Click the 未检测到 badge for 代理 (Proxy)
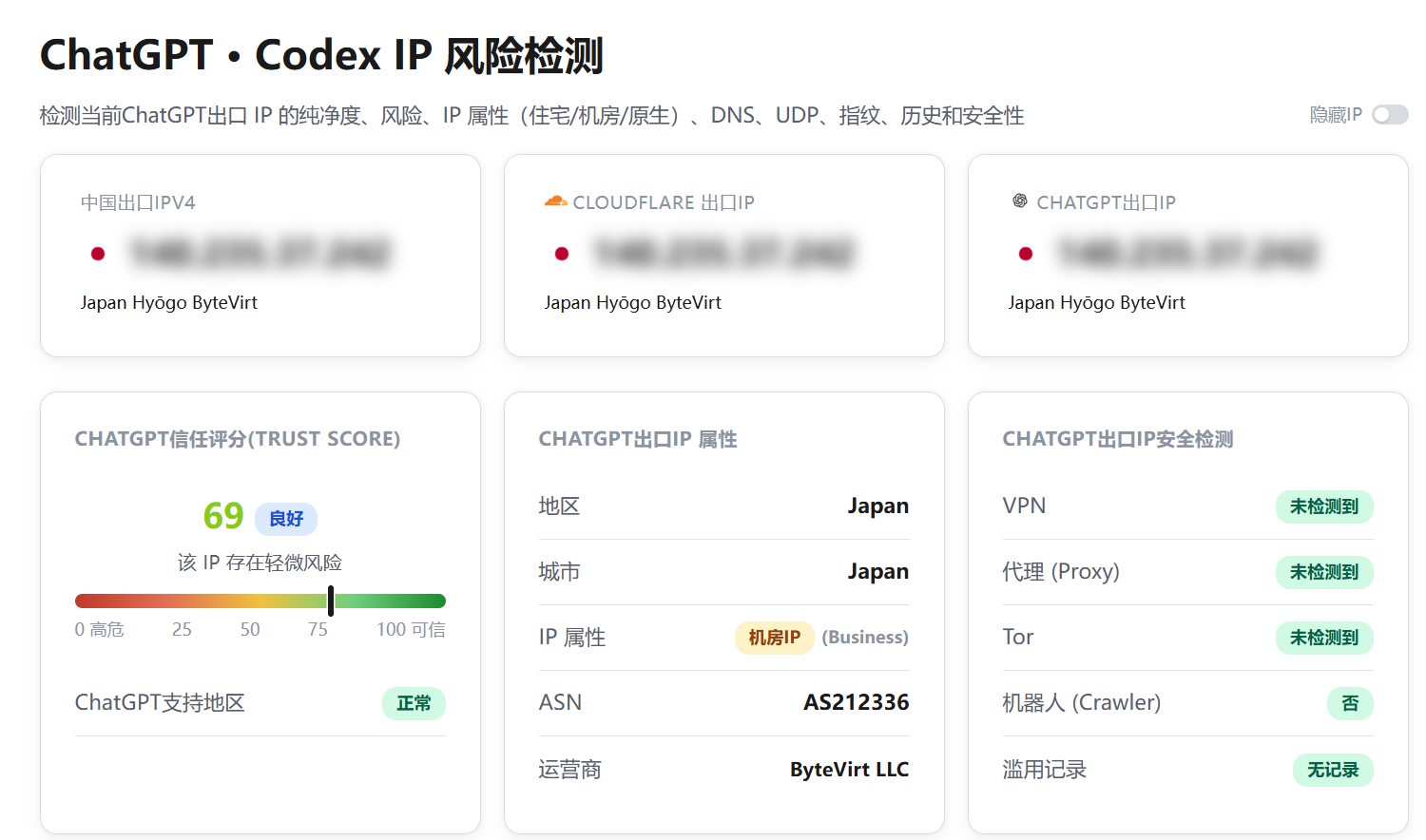The height and width of the screenshot is (840, 1426). [1324, 572]
